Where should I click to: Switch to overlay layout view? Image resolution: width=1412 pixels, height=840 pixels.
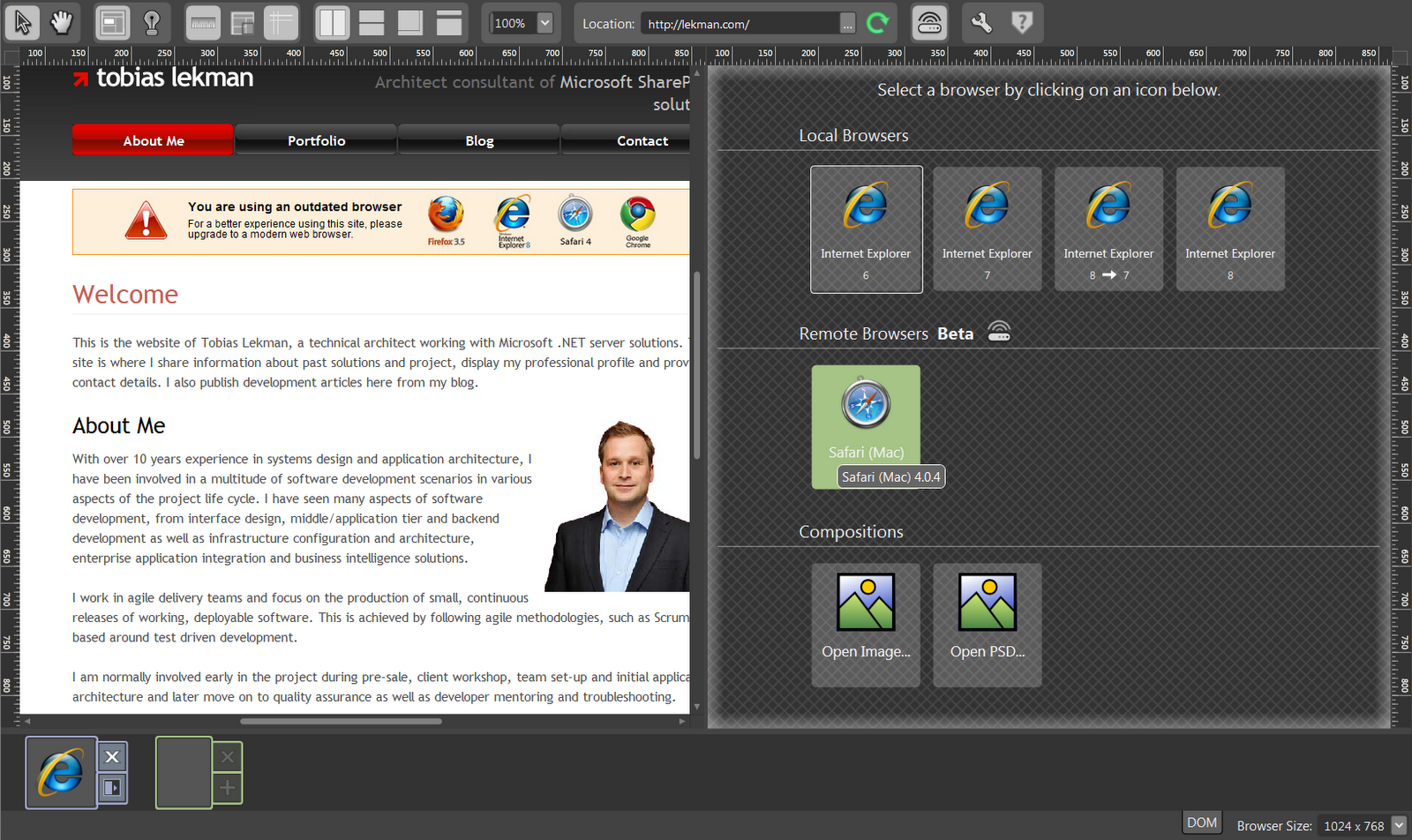409,23
